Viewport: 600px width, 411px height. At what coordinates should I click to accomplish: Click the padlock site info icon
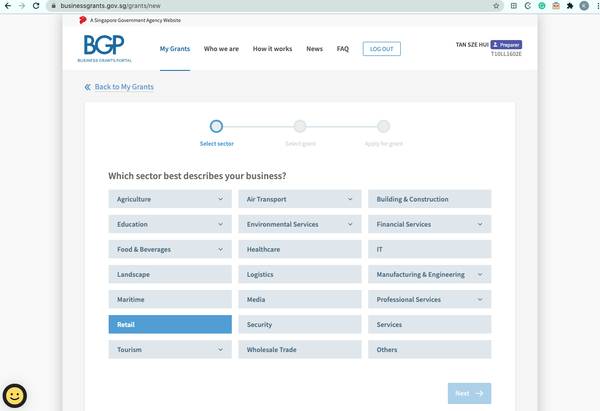pos(54,6)
